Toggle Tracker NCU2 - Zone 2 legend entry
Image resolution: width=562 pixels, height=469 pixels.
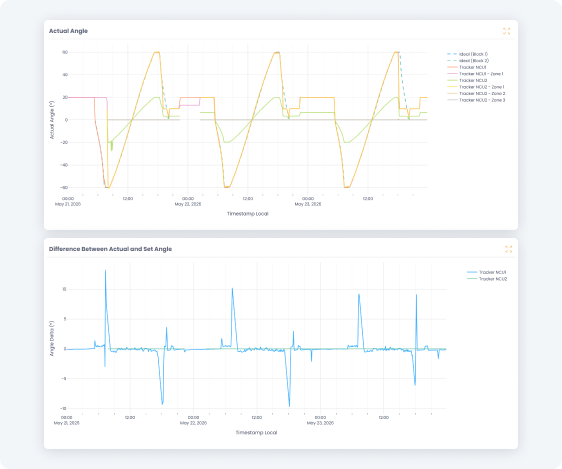(476, 94)
